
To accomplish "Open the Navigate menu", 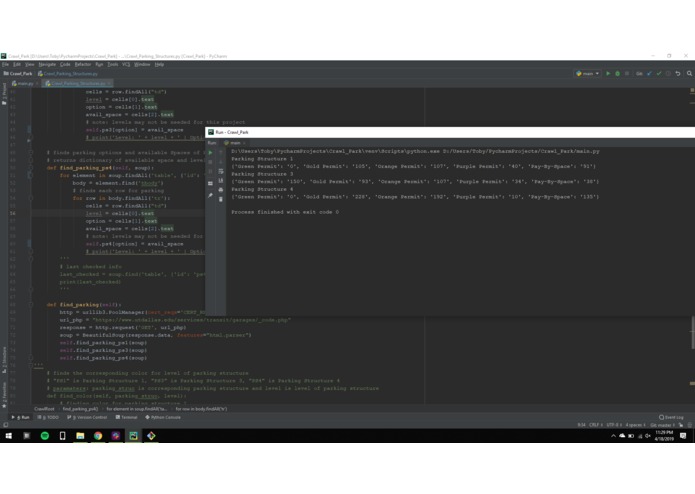I will 47,65.
